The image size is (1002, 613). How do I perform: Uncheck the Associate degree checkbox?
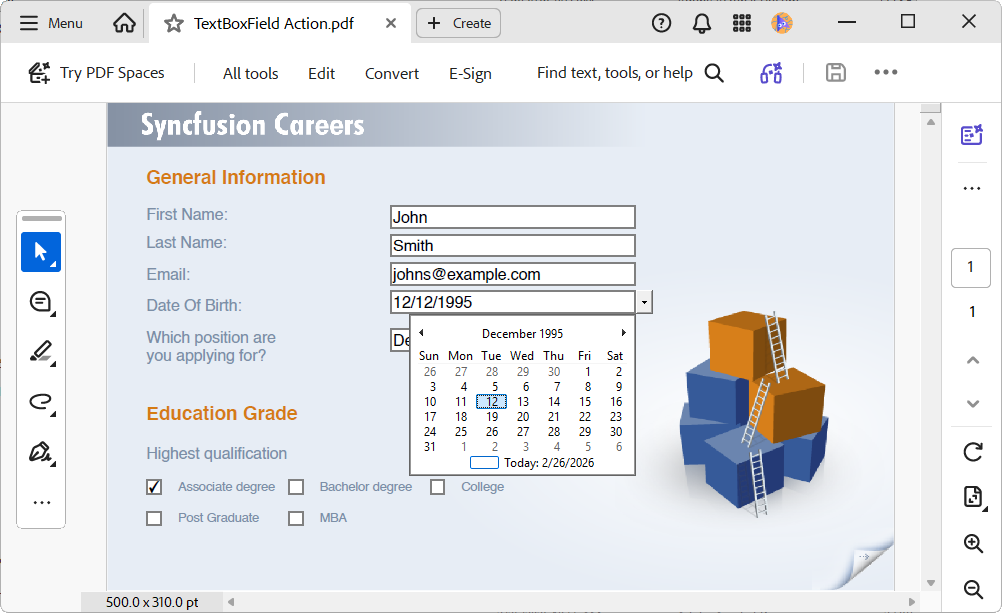153,487
